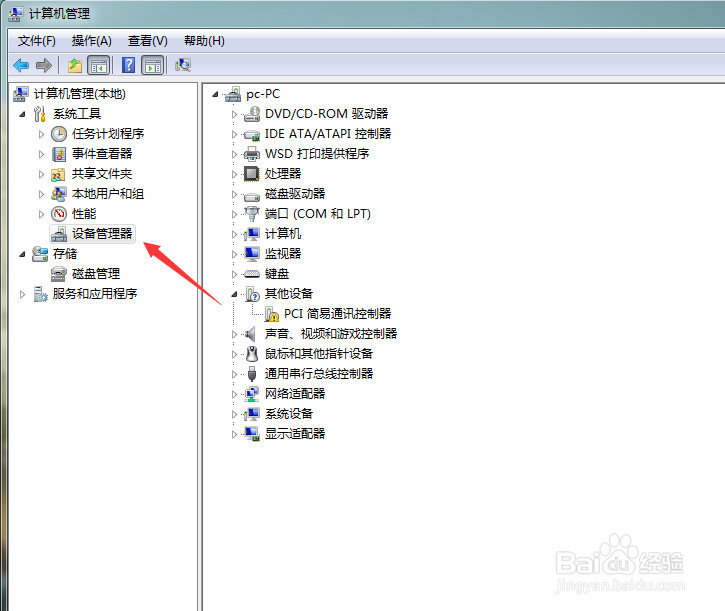Image resolution: width=725 pixels, height=611 pixels.
Task: Select 端口 (COM 和 LPT) category
Action: click(x=318, y=214)
